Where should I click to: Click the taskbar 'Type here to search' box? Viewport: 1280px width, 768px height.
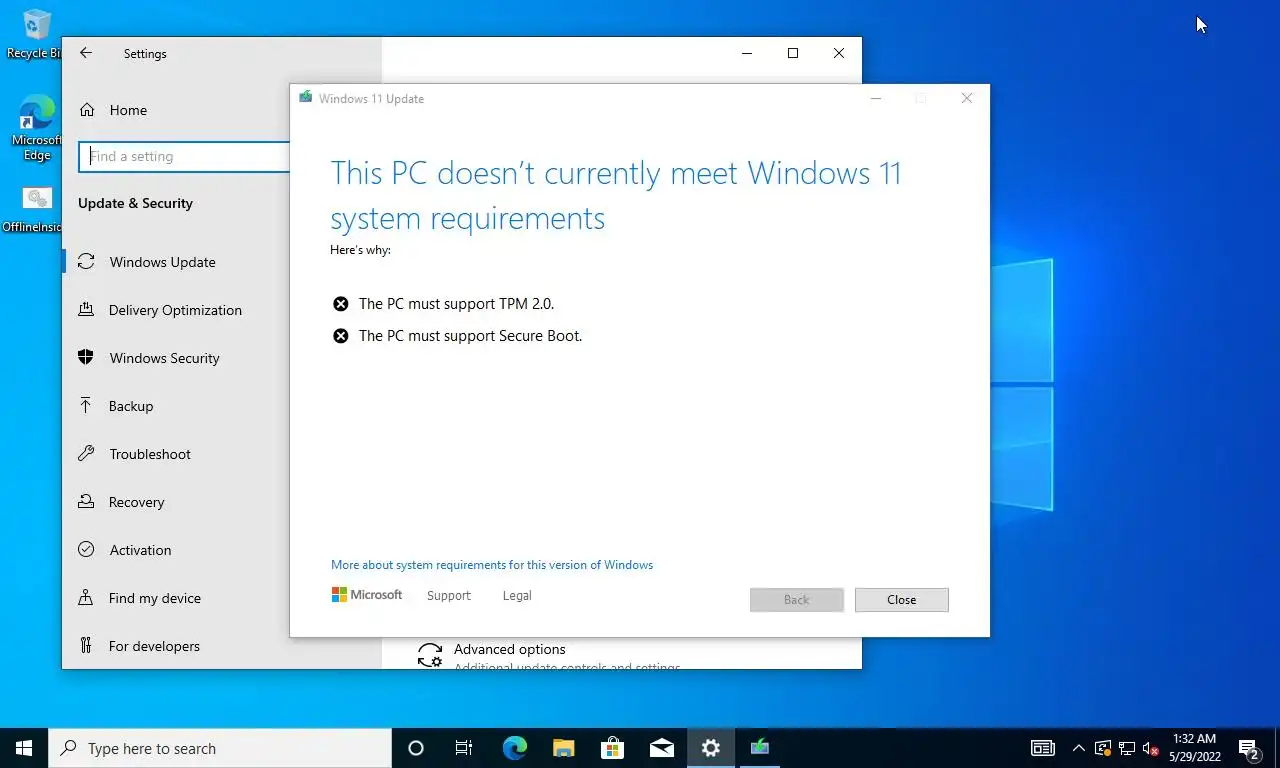220,748
